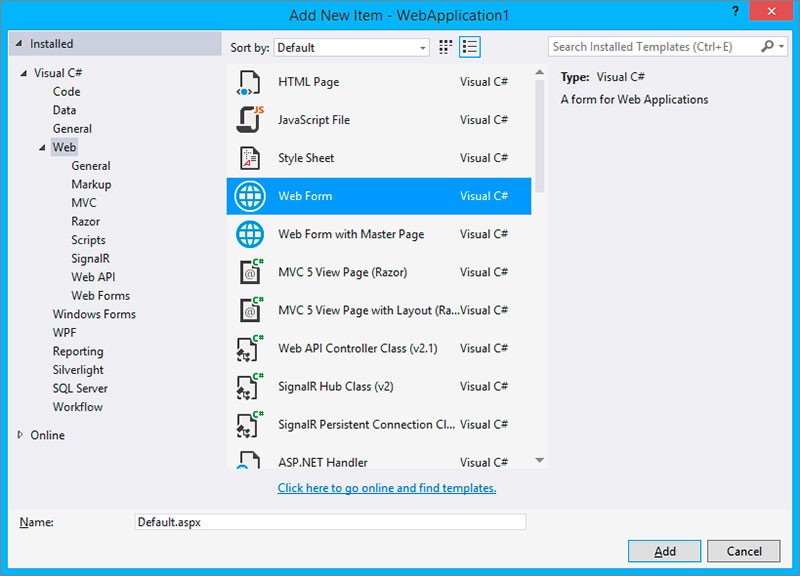Click the MVC 5 View Page with Layout icon
This screenshot has width=800, height=576.
(x=251, y=310)
